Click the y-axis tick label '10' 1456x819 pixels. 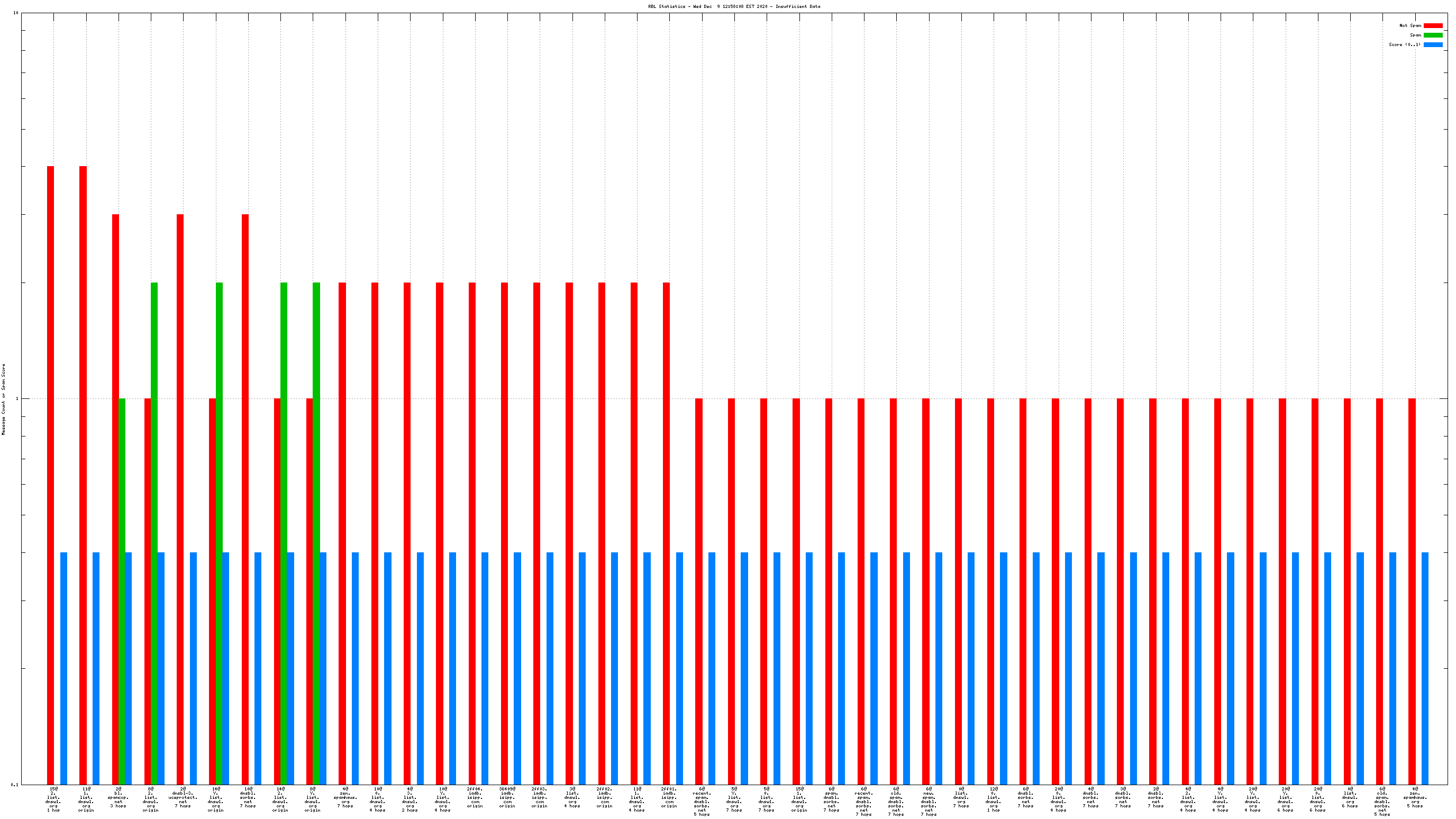[x=16, y=13]
